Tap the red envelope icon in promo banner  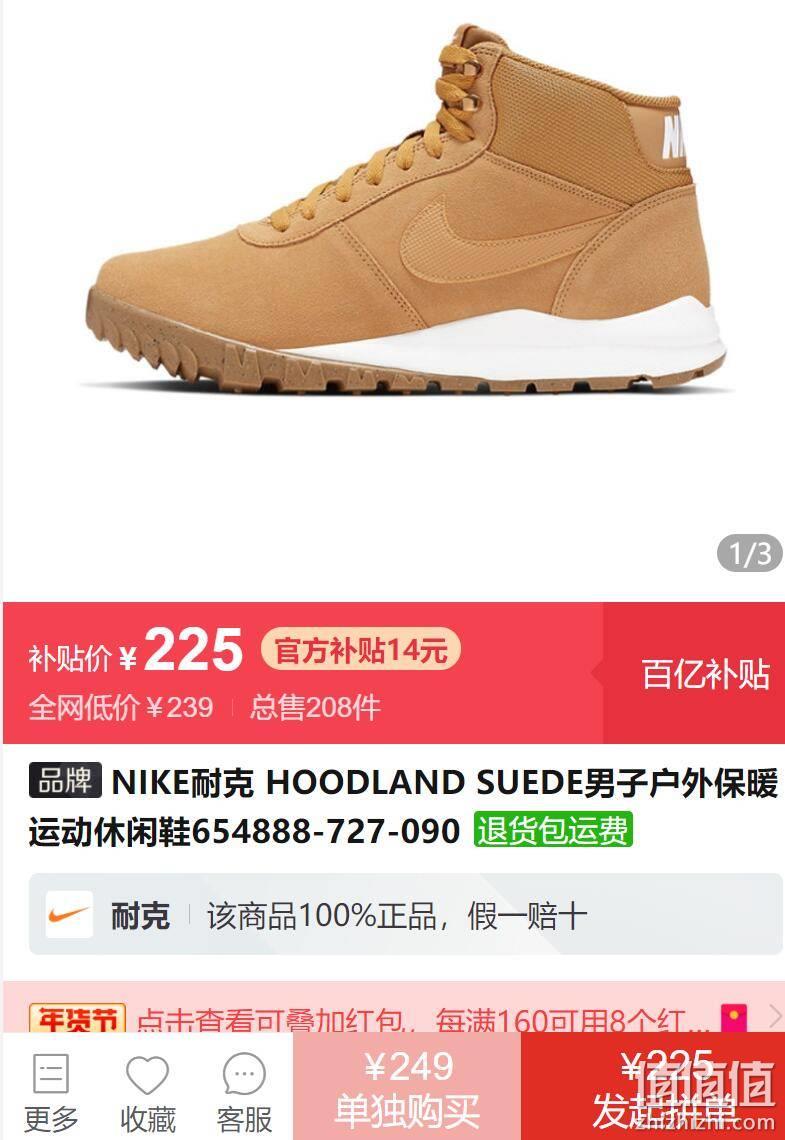click(734, 1017)
